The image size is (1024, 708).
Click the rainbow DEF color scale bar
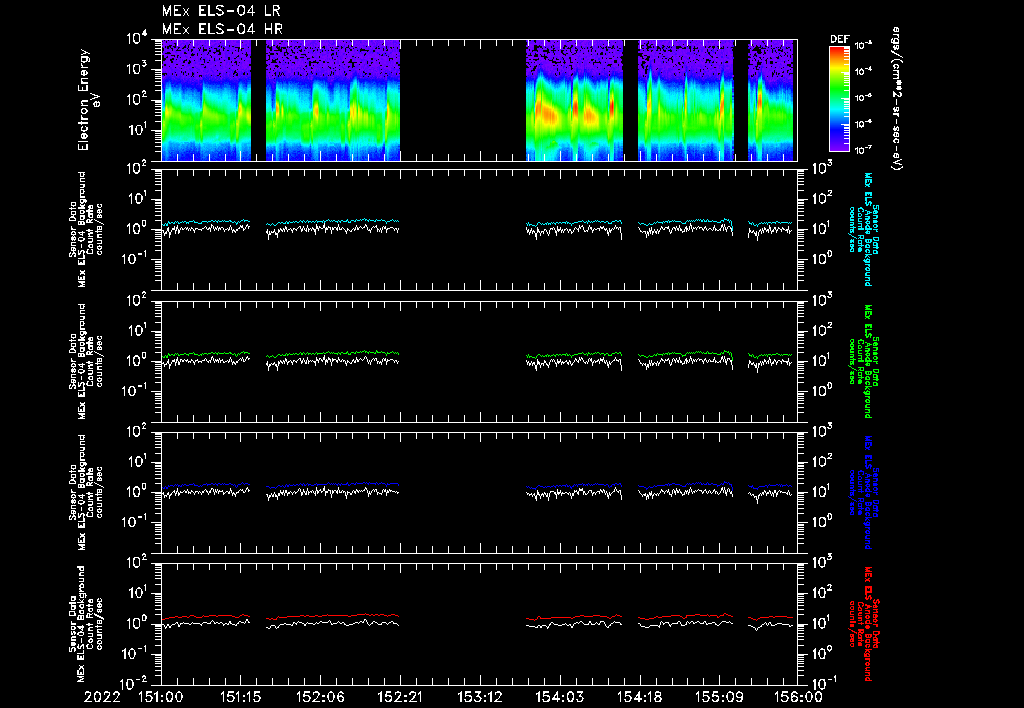coord(839,99)
